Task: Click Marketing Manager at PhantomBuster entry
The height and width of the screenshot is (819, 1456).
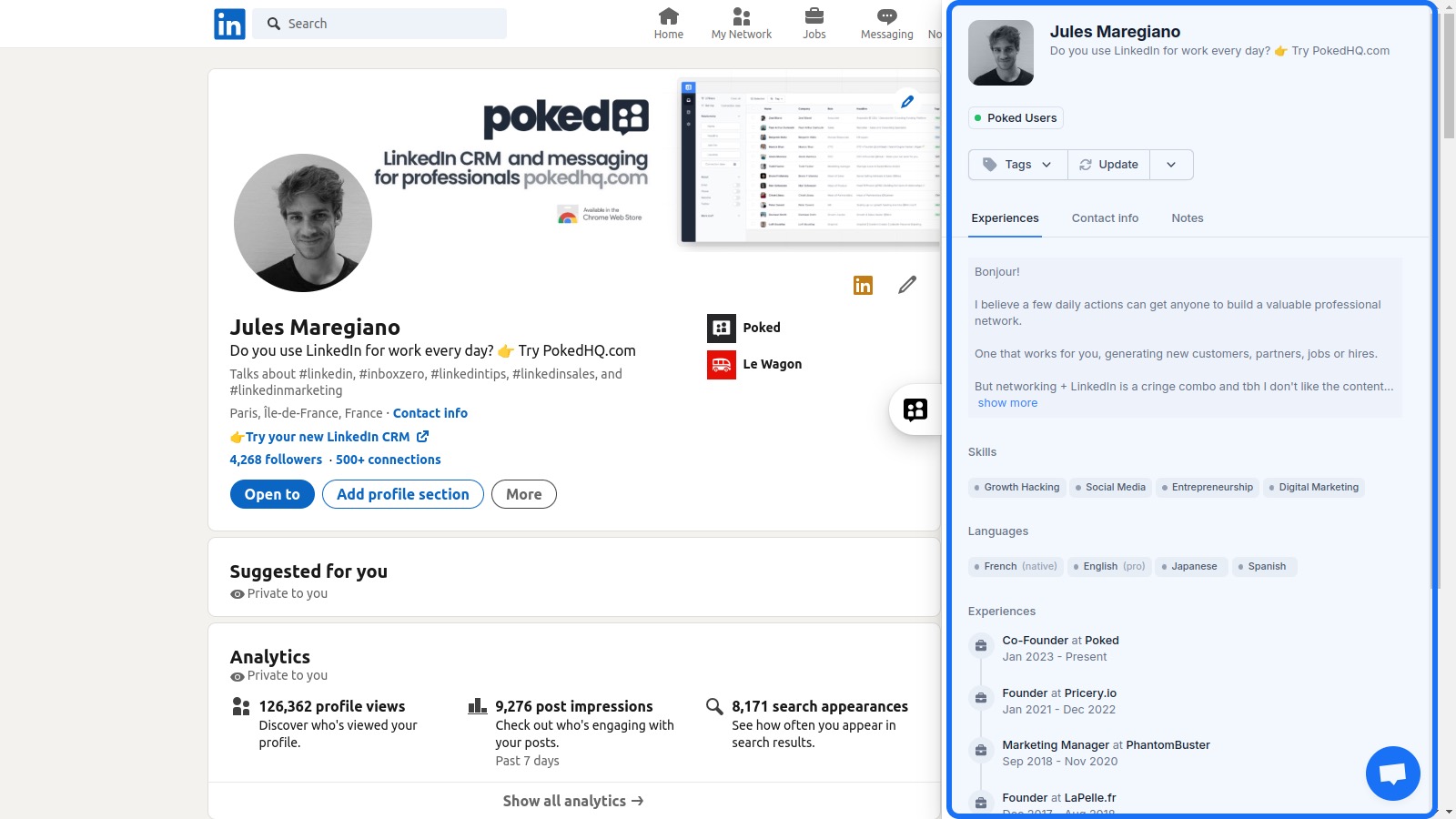Action: point(1107,753)
